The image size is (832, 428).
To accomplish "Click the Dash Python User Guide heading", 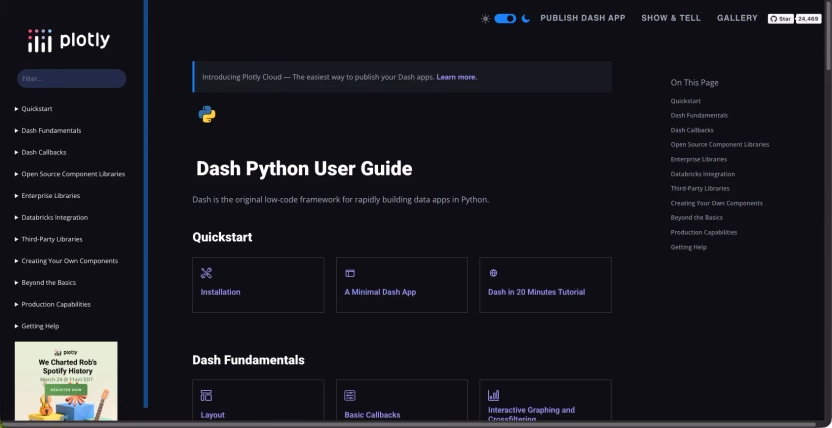I will tap(304, 169).
